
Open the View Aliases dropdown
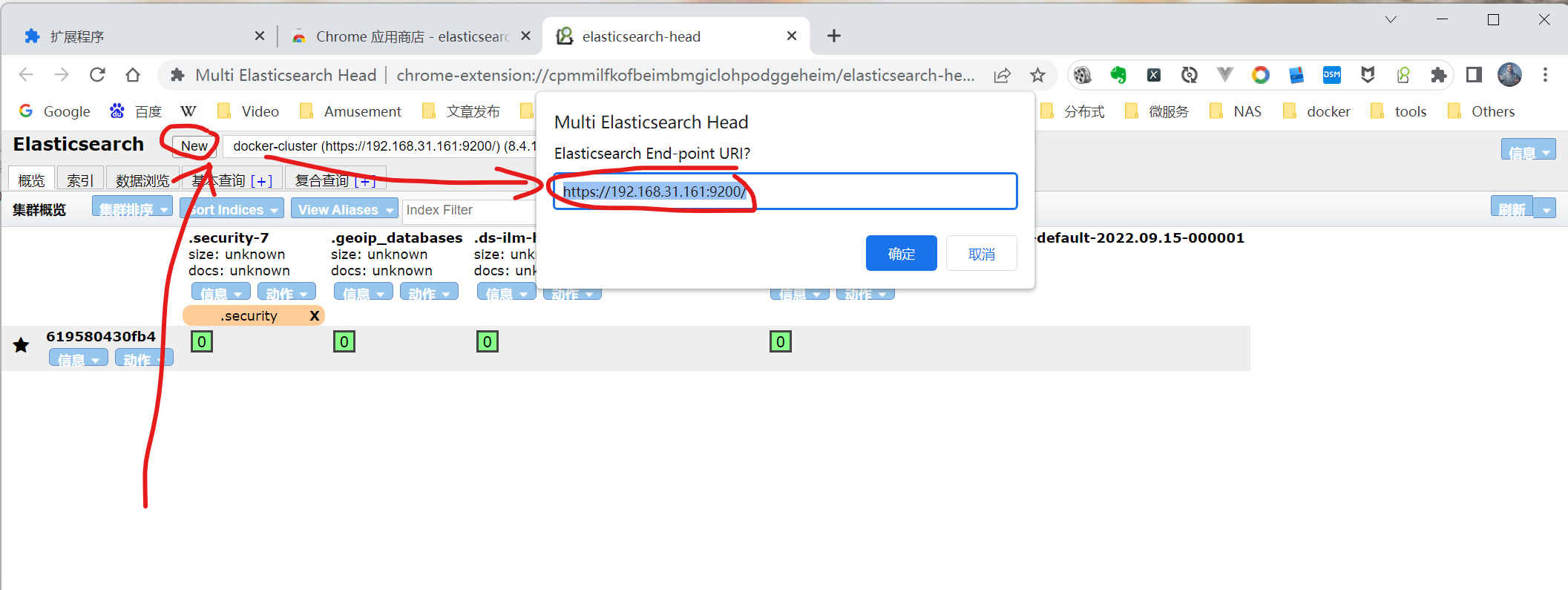(x=344, y=210)
